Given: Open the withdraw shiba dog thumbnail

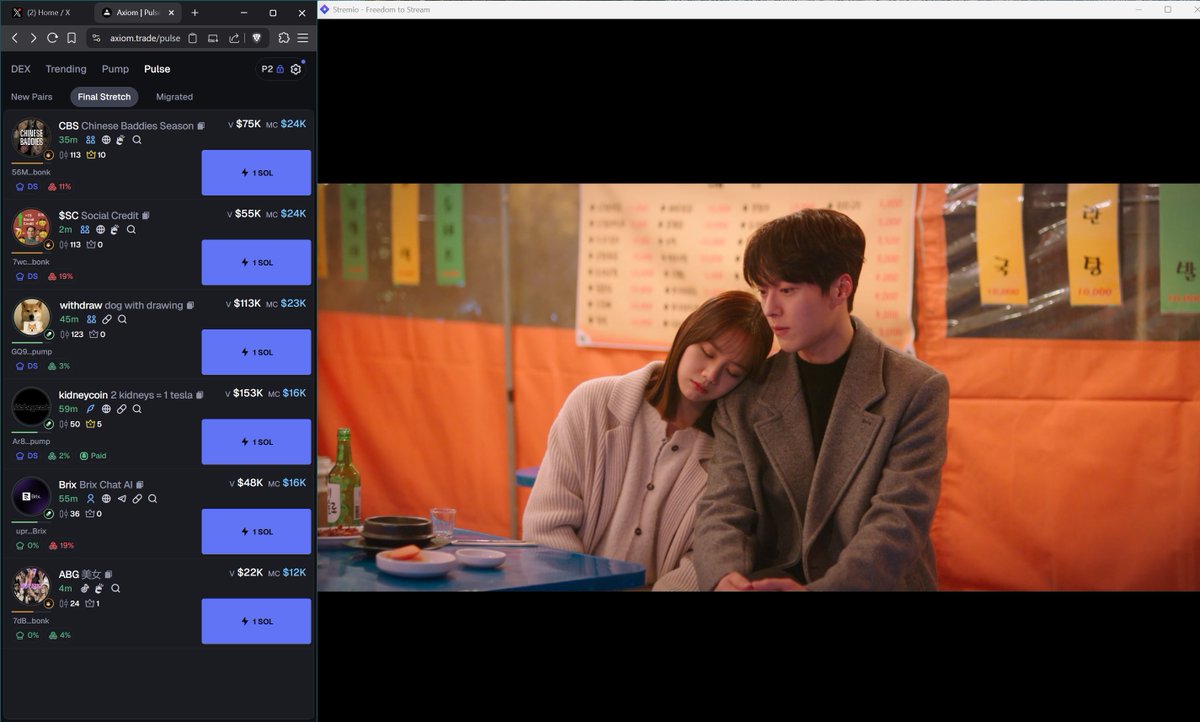Looking at the screenshot, I should pyautogui.click(x=31, y=317).
